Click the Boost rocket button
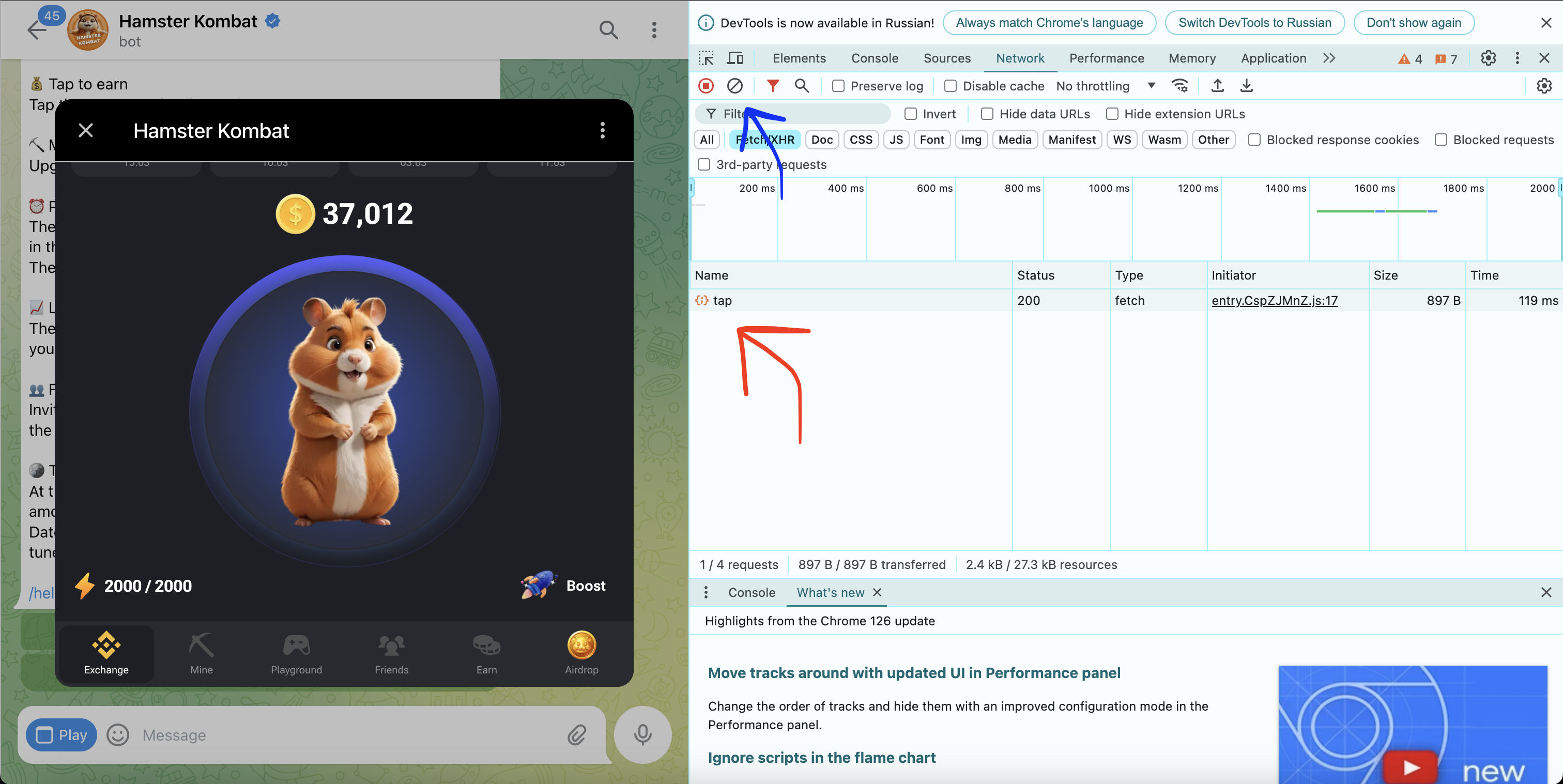This screenshot has height=784, width=1563. [563, 586]
